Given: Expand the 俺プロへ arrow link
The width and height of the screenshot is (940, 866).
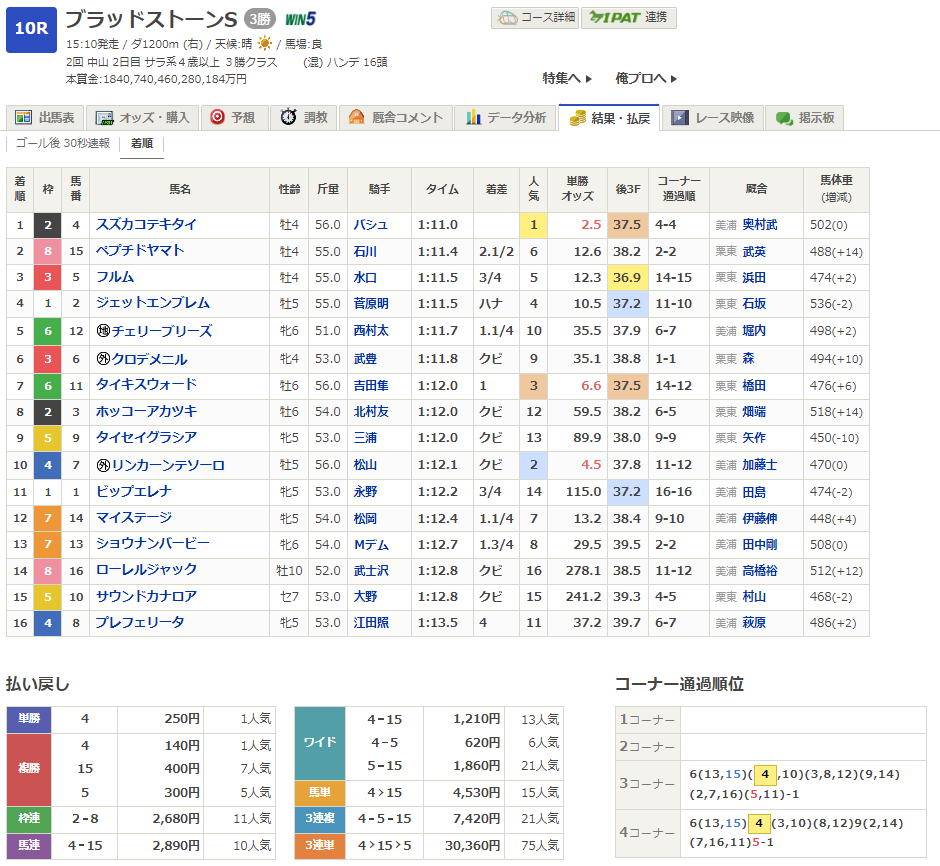Looking at the screenshot, I should (646, 78).
